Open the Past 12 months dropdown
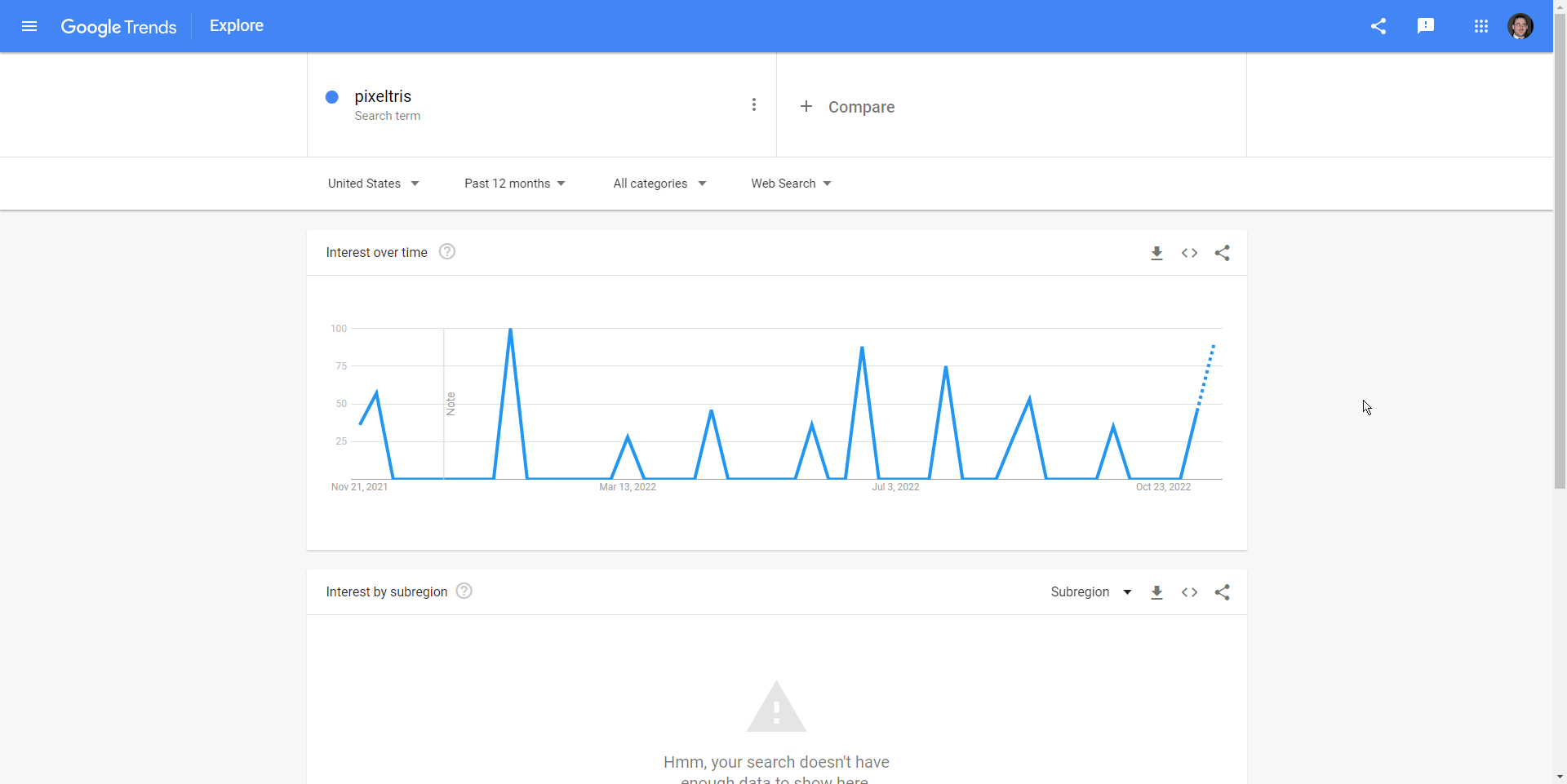 [515, 184]
